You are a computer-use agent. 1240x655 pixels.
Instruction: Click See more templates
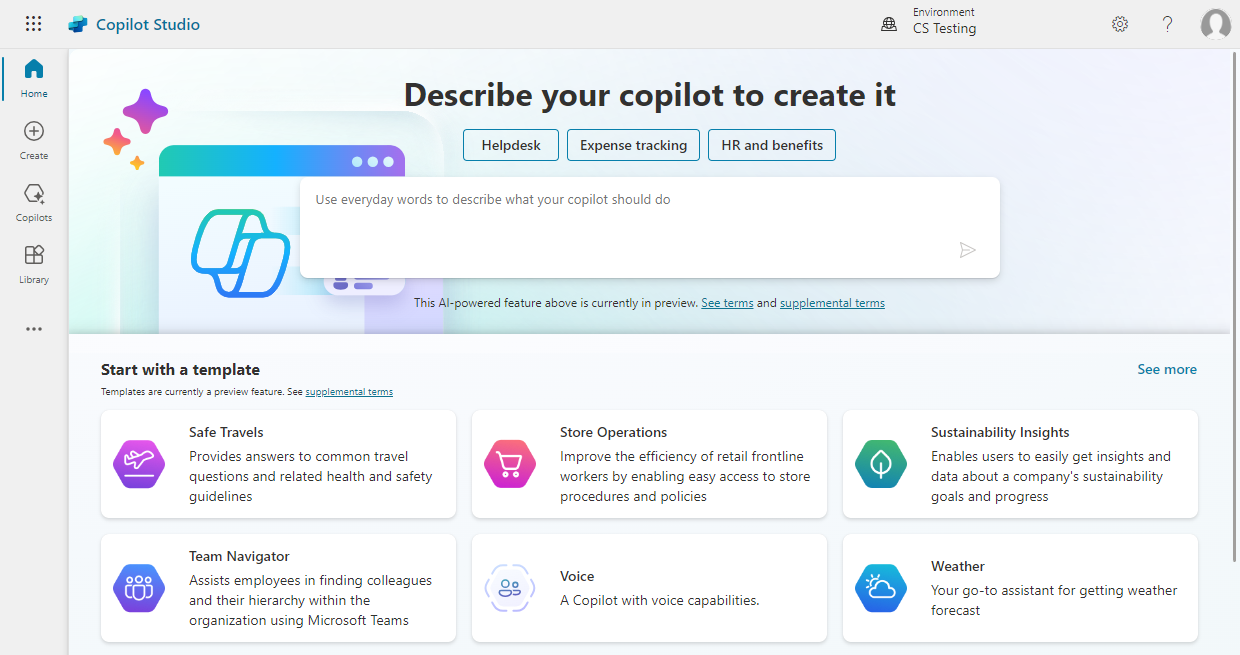coord(1167,369)
